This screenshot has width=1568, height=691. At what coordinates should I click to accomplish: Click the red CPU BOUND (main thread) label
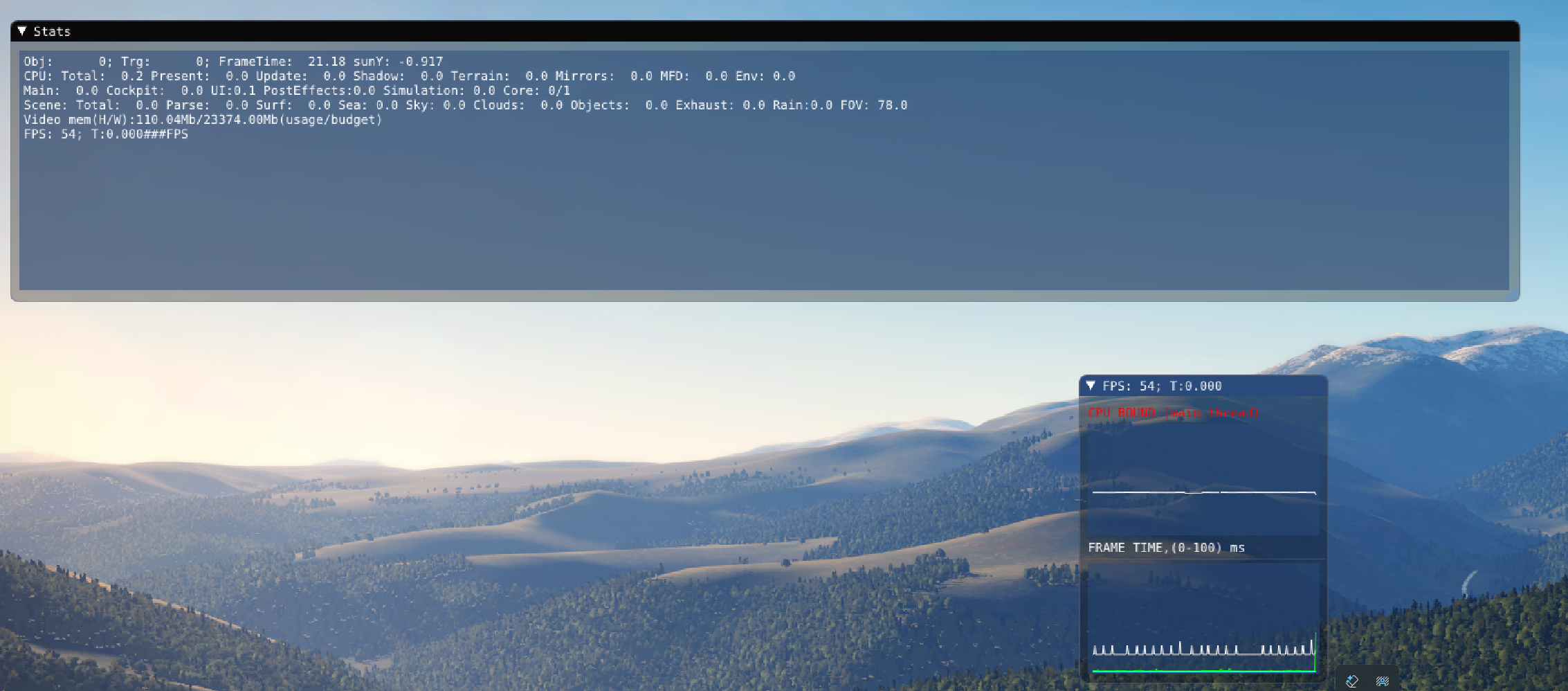1173,413
